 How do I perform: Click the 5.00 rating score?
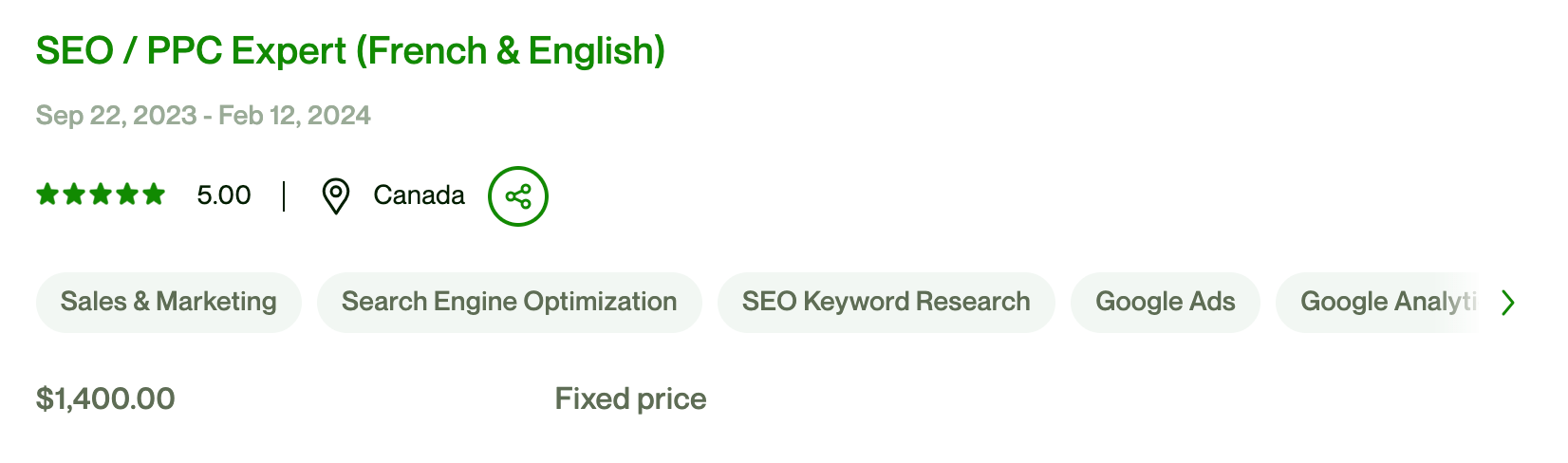point(224,195)
